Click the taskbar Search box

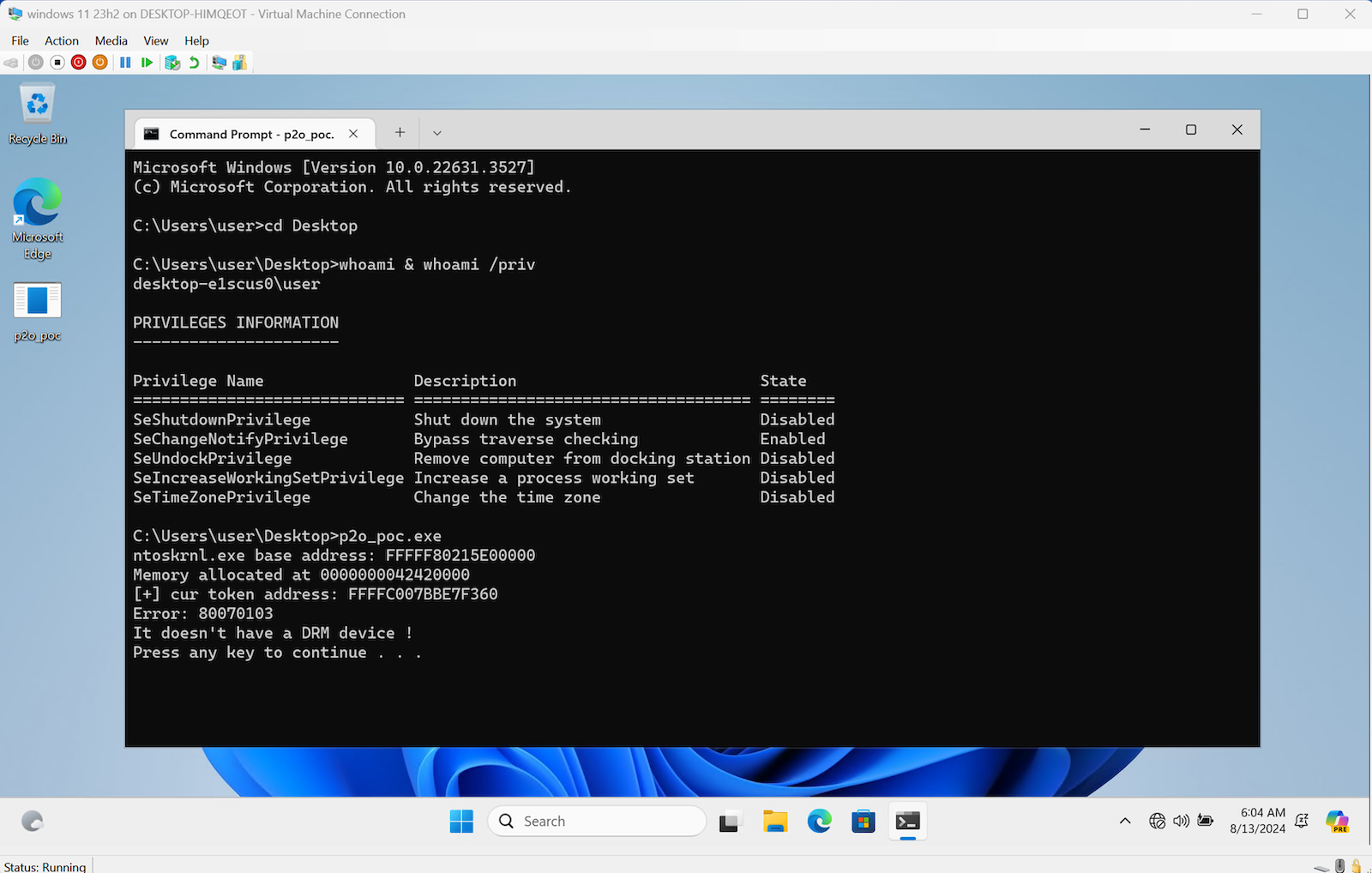click(597, 822)
